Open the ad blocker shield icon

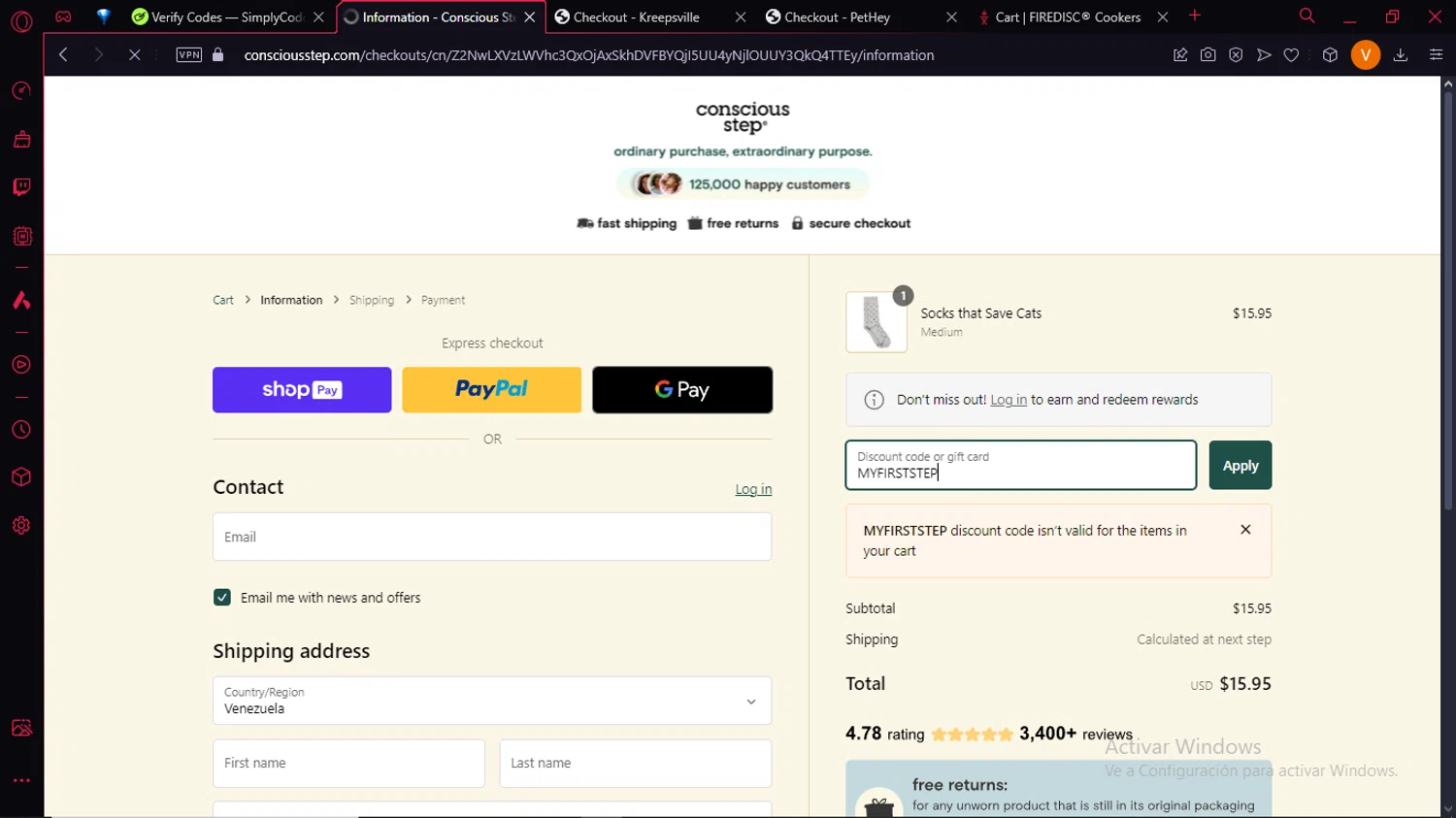[1236, 55]
